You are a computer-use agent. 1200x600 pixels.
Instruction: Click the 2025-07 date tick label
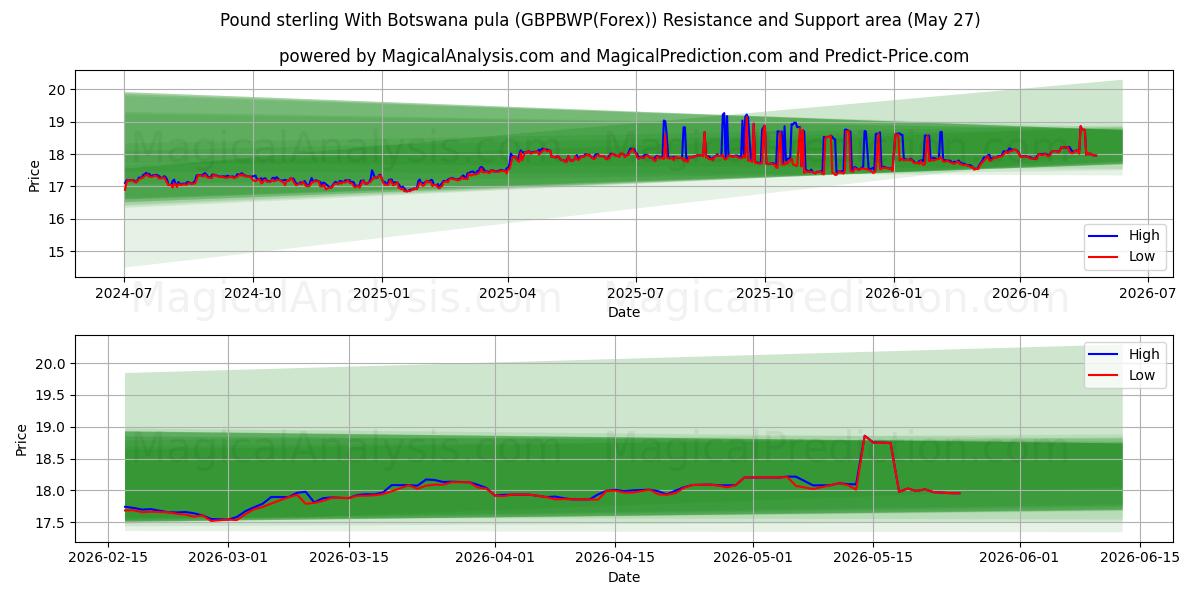click(x=636, y=295)
